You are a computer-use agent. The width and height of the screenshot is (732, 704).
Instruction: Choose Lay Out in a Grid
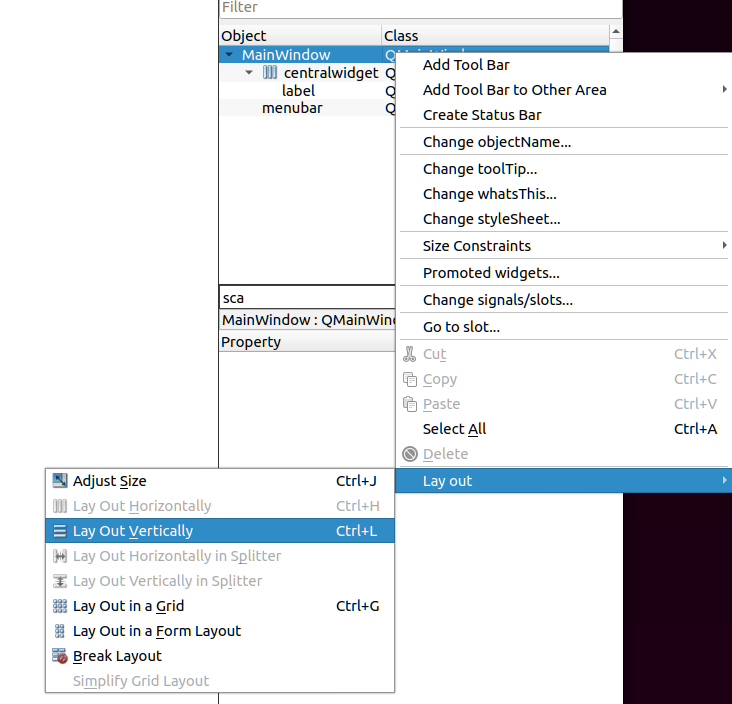(x=220, y=606)
